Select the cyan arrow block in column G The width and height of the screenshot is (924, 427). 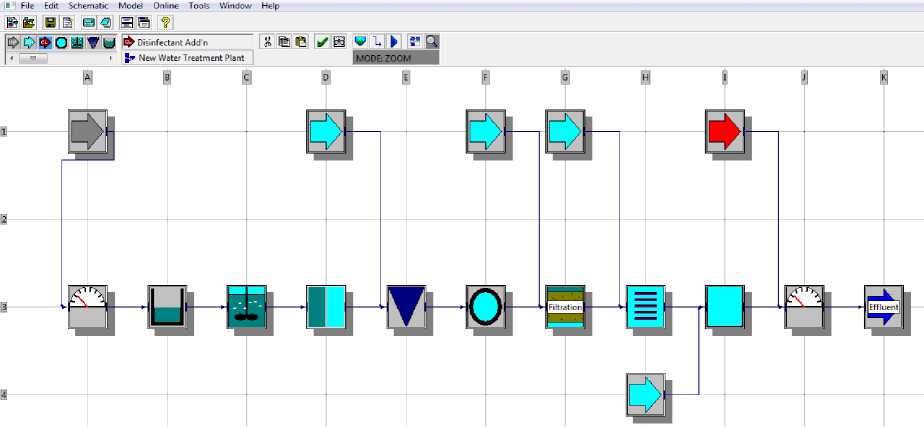565,131
